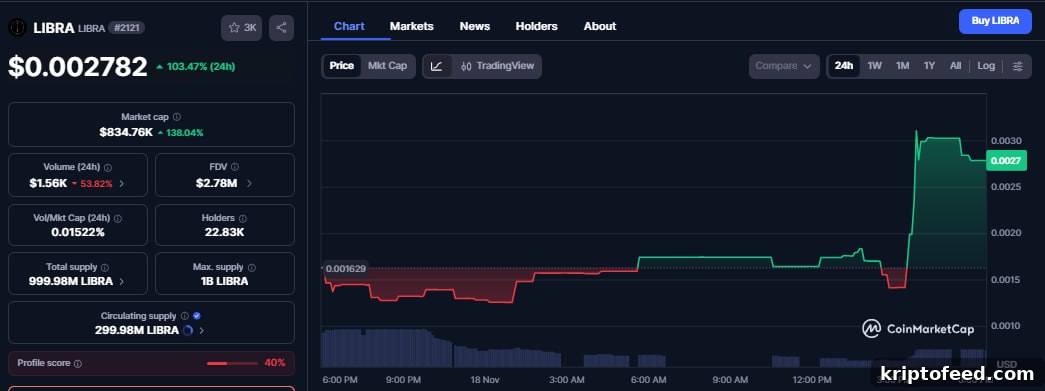Select the 24h time range

(x=844, y=66)
